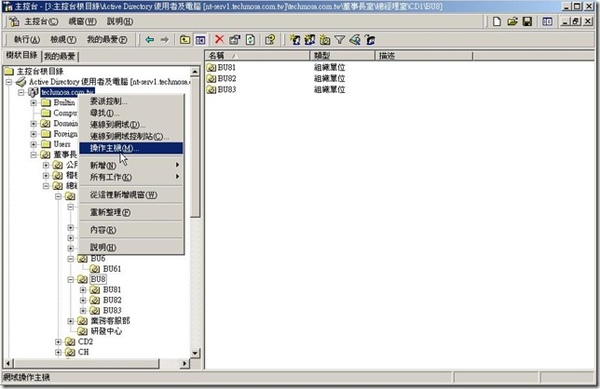This screenshot has height=389, width=600.
Task: Click the create new organizational unit icon
Action: 325,40
